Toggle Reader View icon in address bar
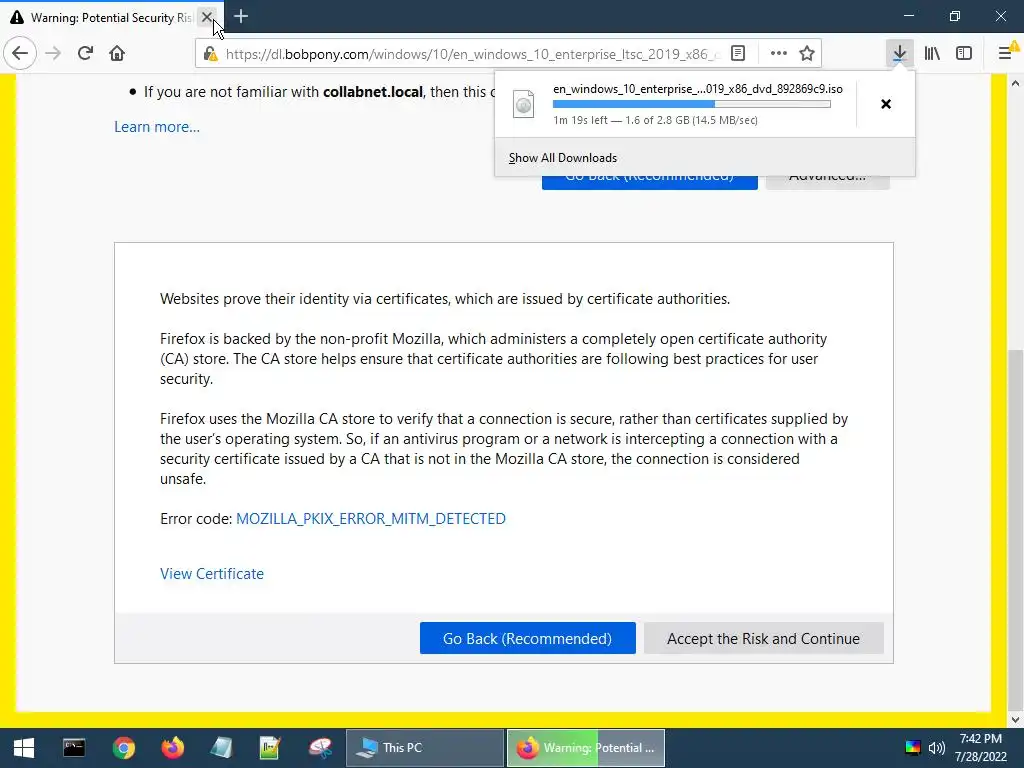Screen dimensions: 1024x768 tap(738, 53)
